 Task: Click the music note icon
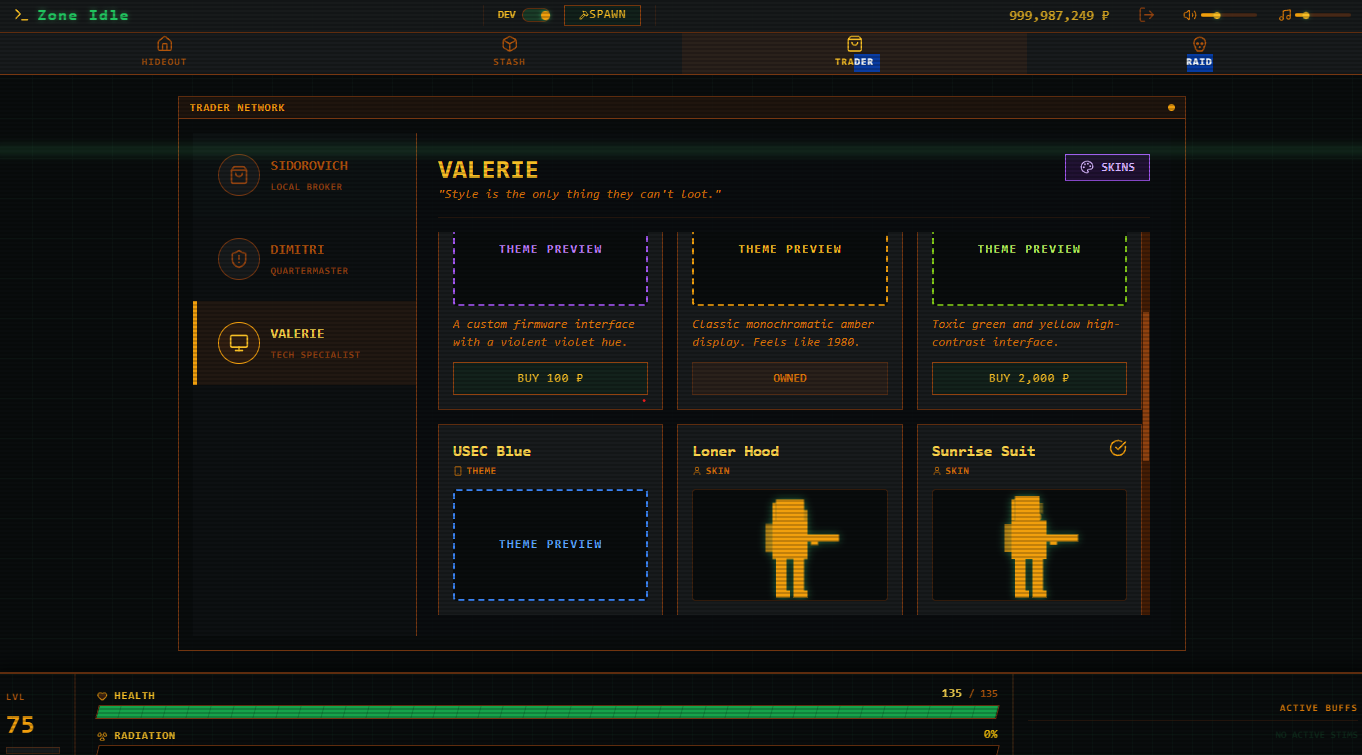click(1285, 15)
